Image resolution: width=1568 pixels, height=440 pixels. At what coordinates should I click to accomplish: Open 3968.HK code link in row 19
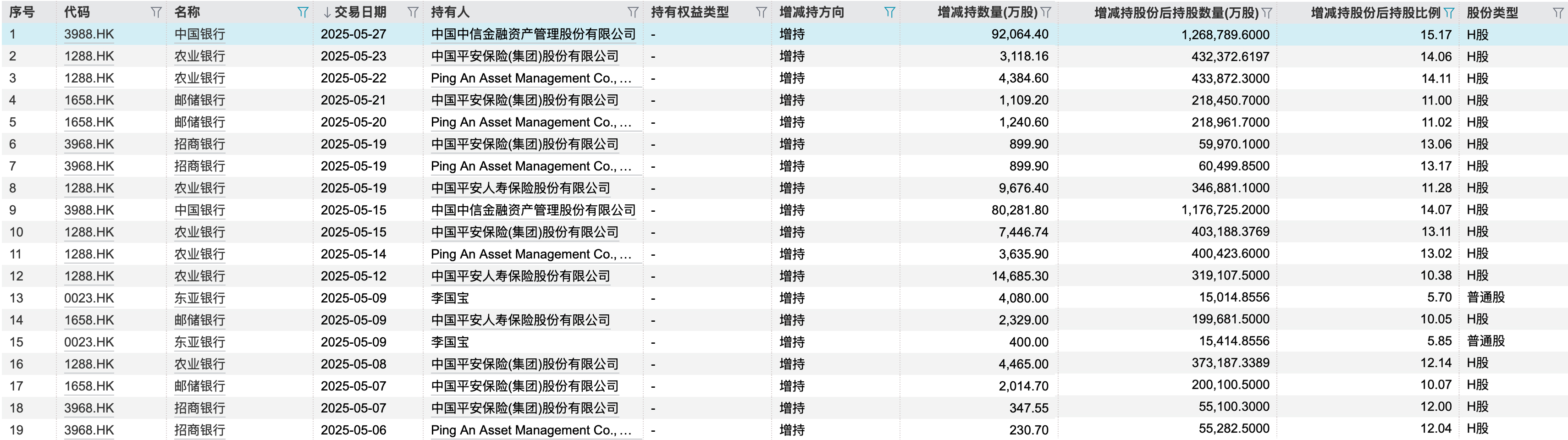coord(89,429)
